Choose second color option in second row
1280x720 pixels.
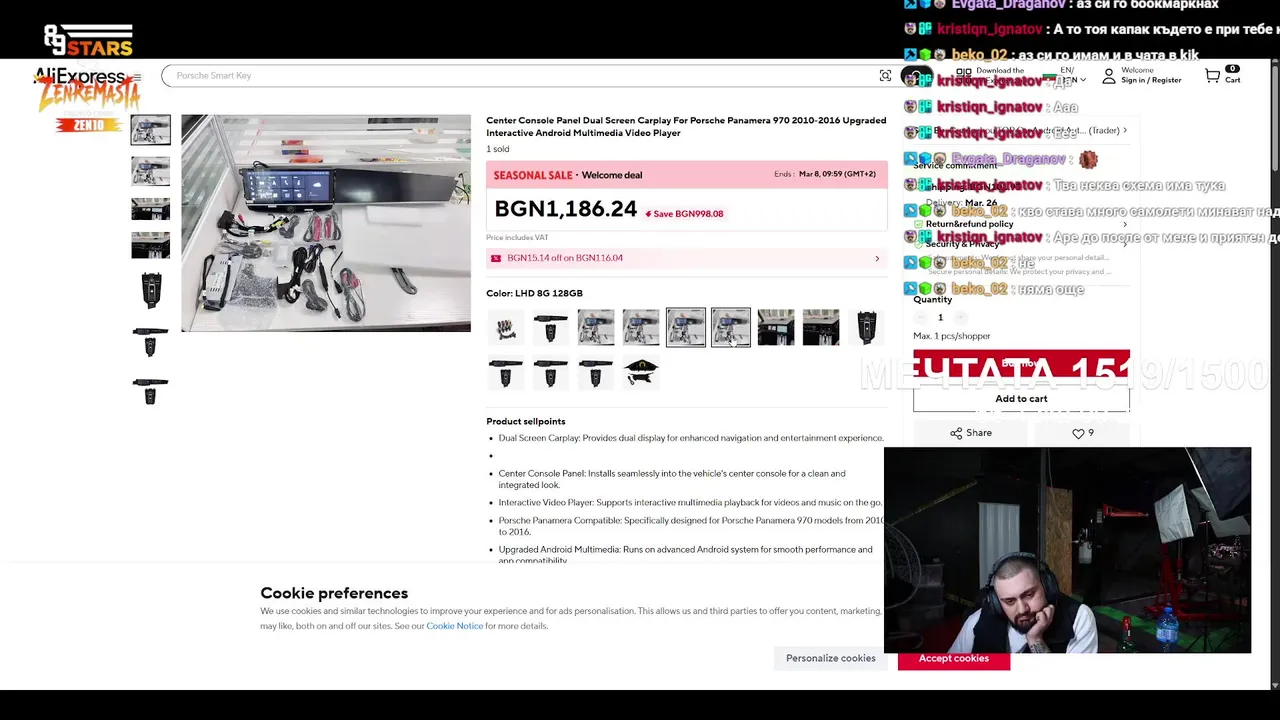tap(551, 372)
